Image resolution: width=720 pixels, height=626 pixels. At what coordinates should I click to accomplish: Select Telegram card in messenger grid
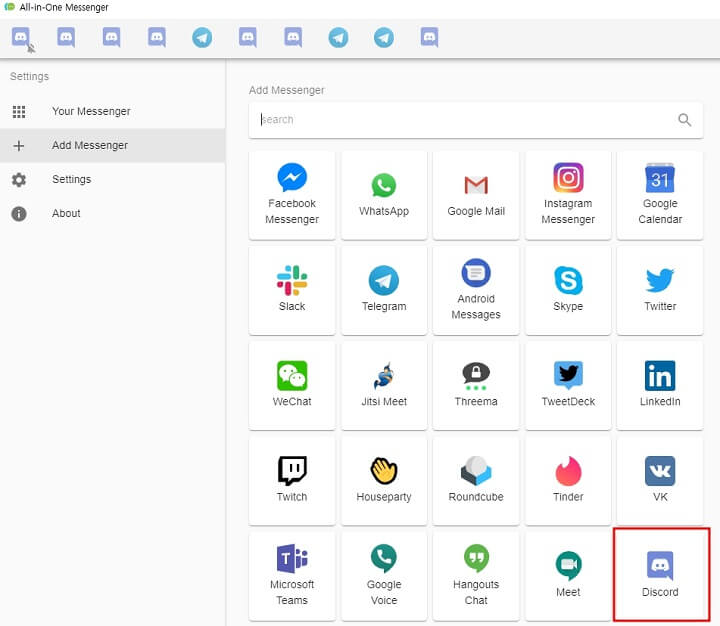tap(384, 290)
